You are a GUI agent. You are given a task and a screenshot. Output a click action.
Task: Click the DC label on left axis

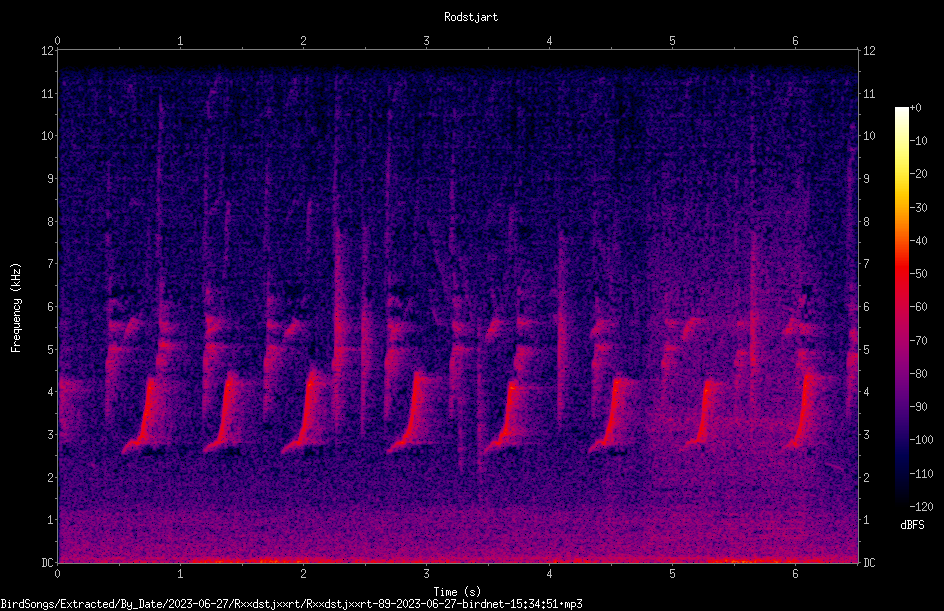(x=48, y=563)
